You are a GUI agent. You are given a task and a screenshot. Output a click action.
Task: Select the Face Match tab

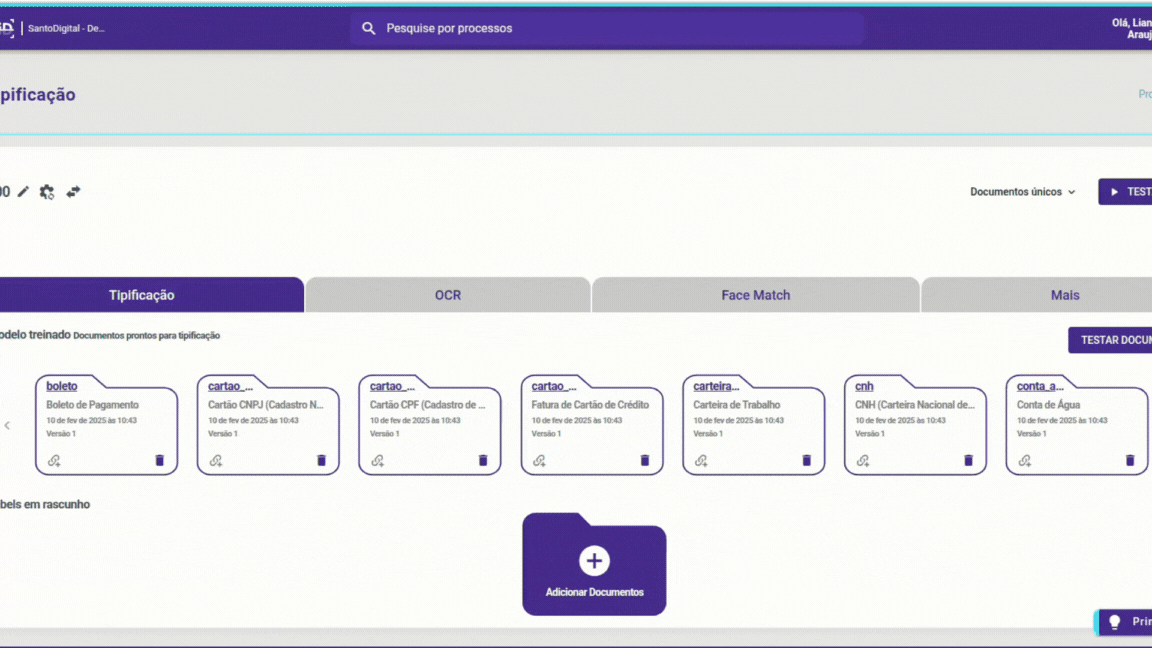pyautogui.click(x=755, y=295)
